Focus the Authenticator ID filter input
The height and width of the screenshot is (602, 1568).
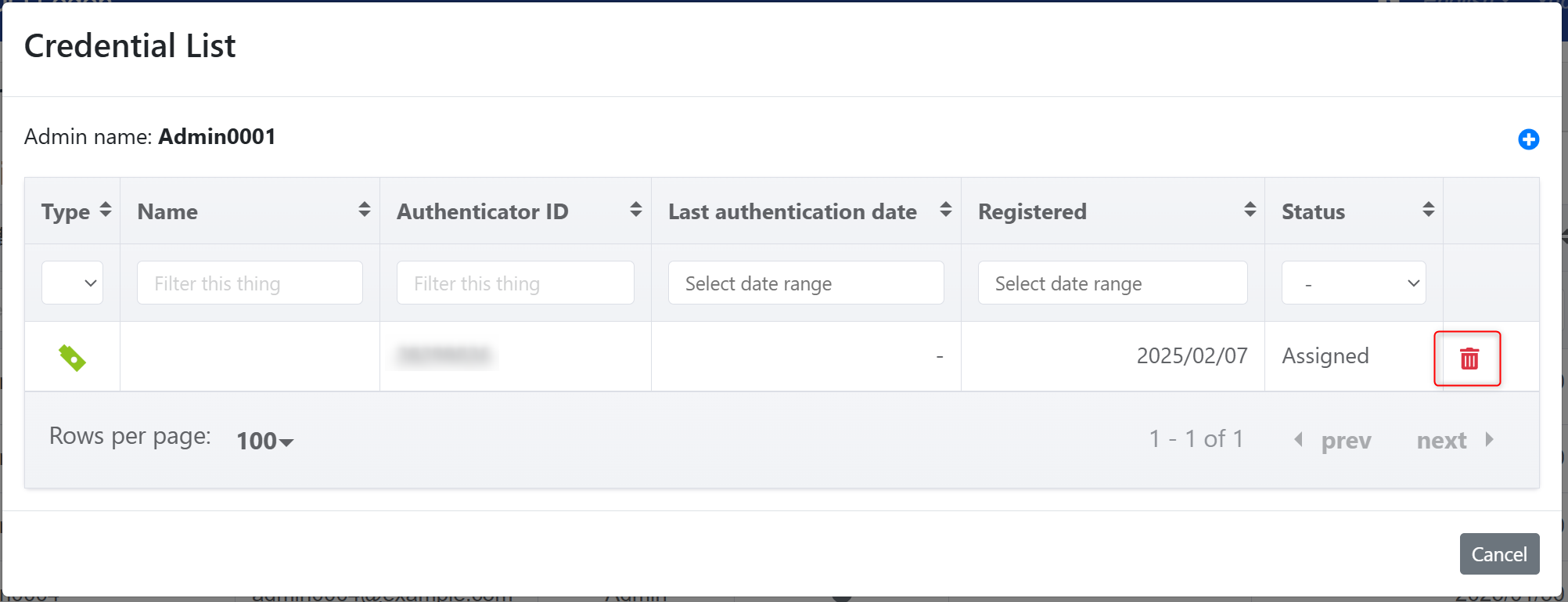pyautogui.click(x=515, y=283)
